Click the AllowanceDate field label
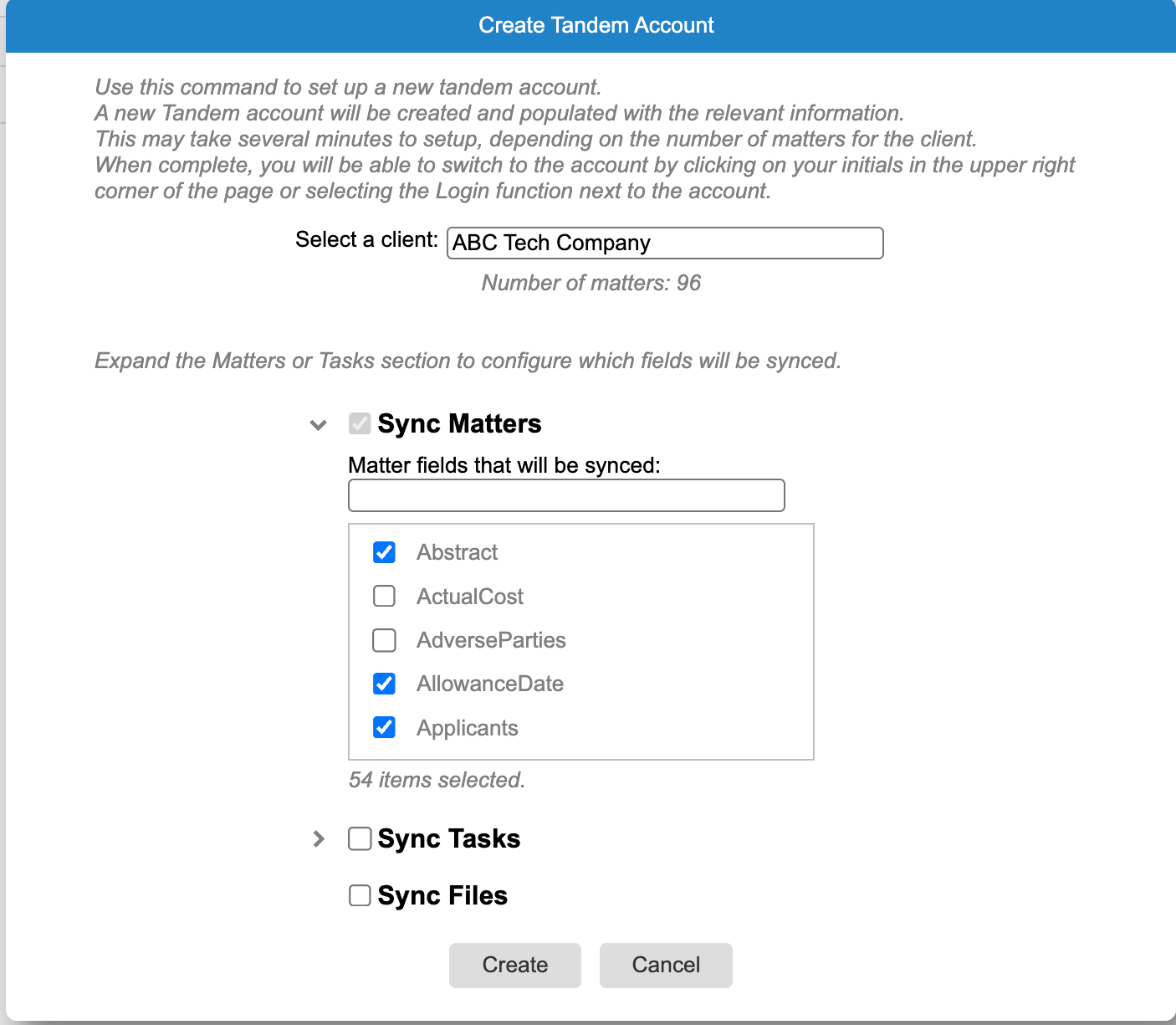1176x1025 pixels. coord(490,684)
